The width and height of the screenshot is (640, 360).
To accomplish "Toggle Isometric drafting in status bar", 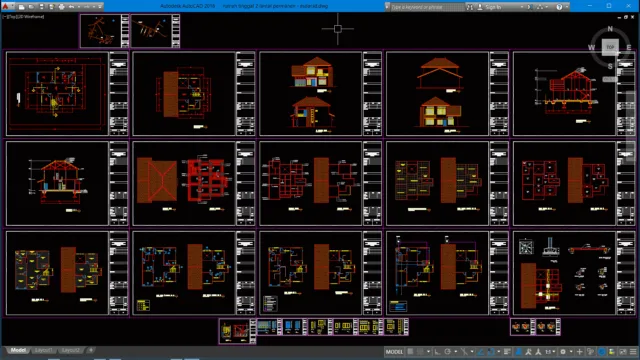I will 464,352.
